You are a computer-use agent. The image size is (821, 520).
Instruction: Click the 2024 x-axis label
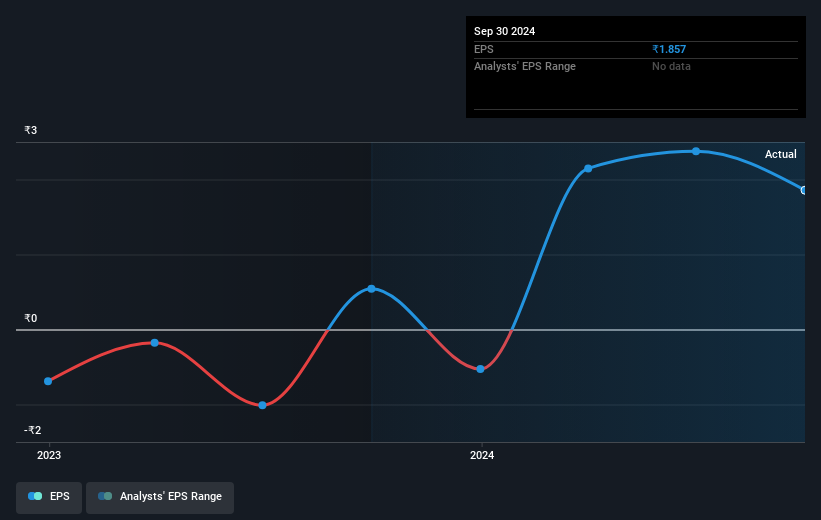[482, 455]
